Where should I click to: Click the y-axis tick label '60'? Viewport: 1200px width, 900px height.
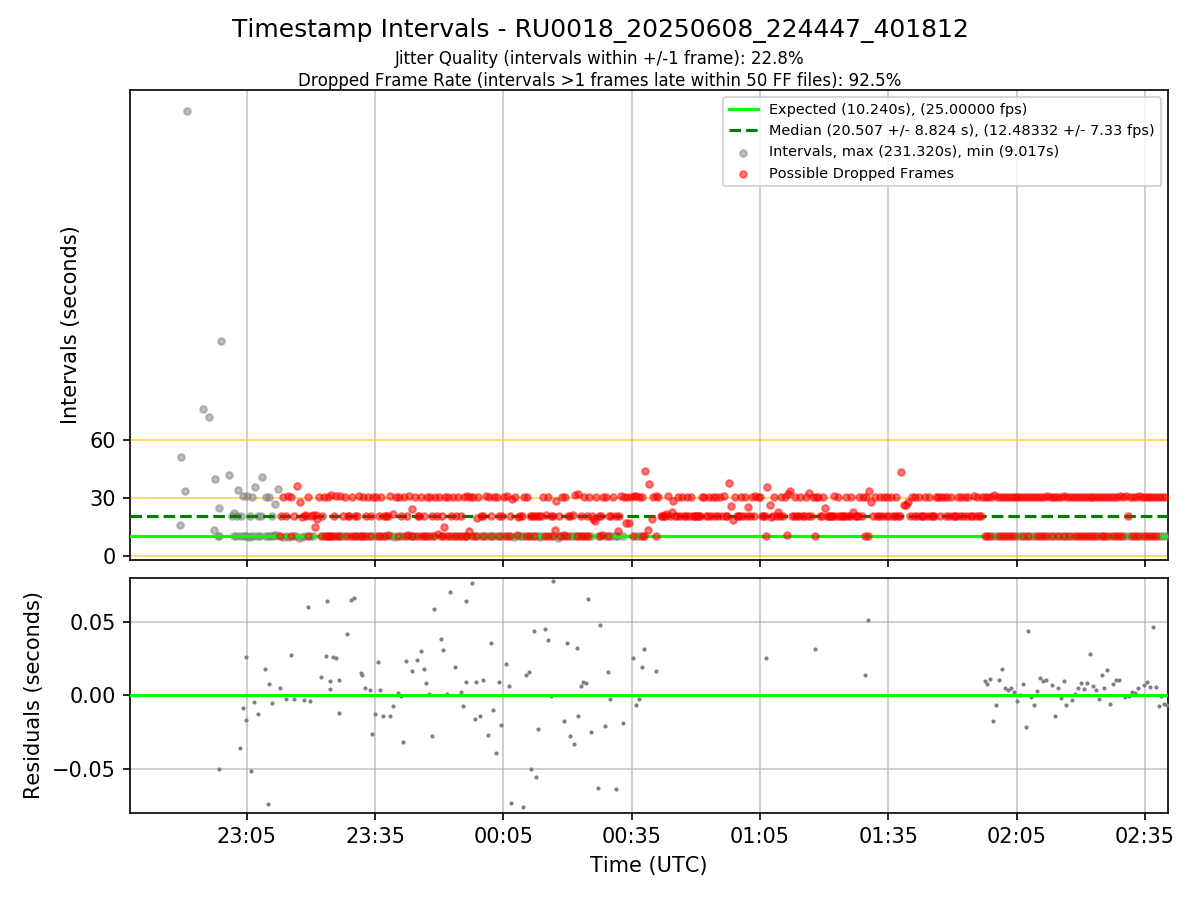(105, 440)
